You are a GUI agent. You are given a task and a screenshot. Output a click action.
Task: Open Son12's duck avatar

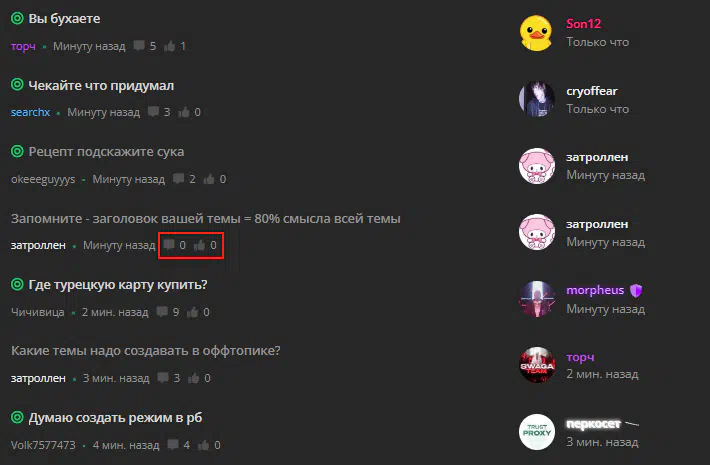coord(537,33)
